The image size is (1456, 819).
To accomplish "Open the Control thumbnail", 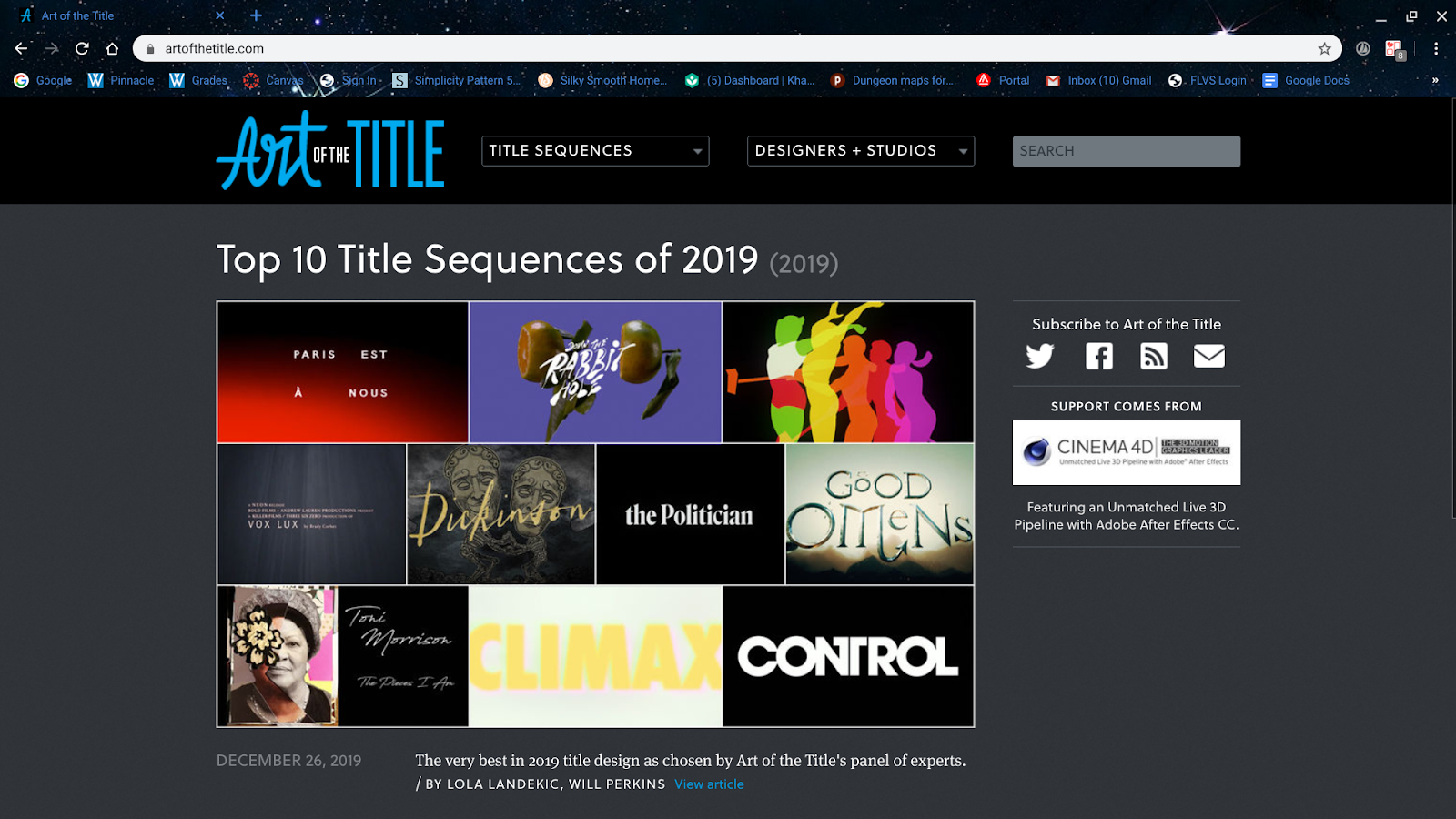I will 848,656.
